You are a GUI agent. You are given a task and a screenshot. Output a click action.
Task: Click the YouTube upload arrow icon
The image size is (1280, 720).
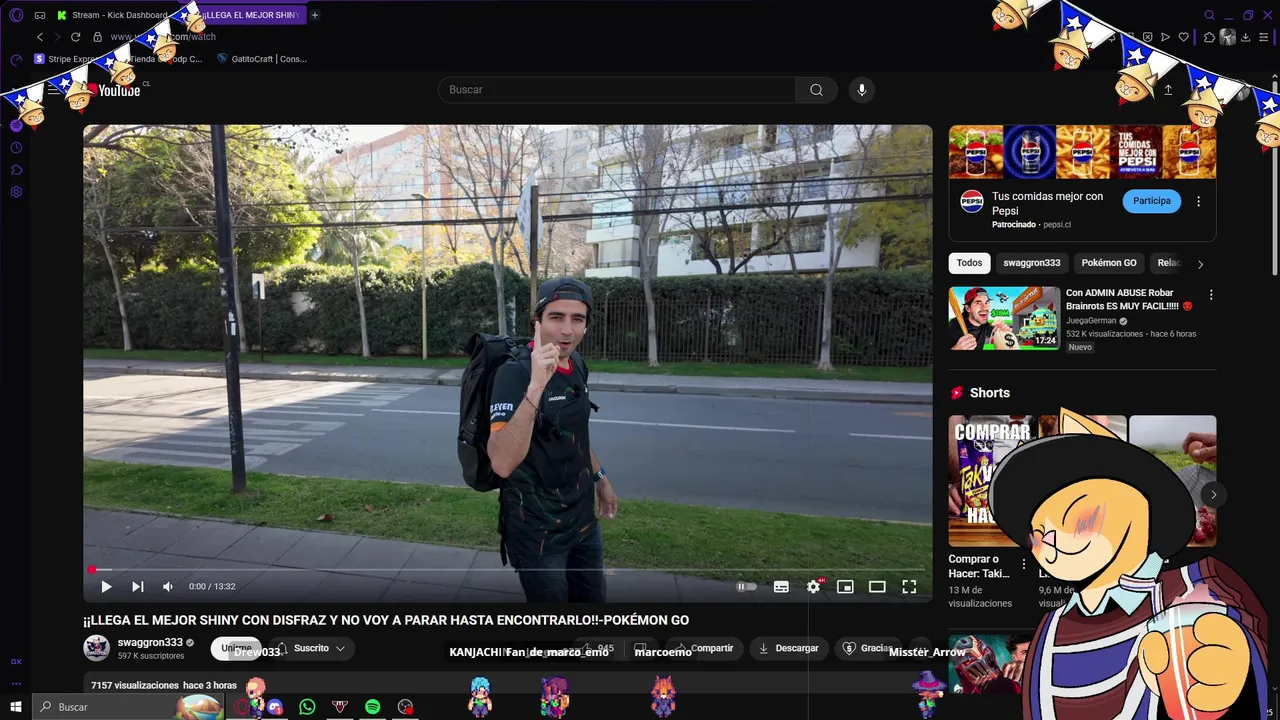1168,90
